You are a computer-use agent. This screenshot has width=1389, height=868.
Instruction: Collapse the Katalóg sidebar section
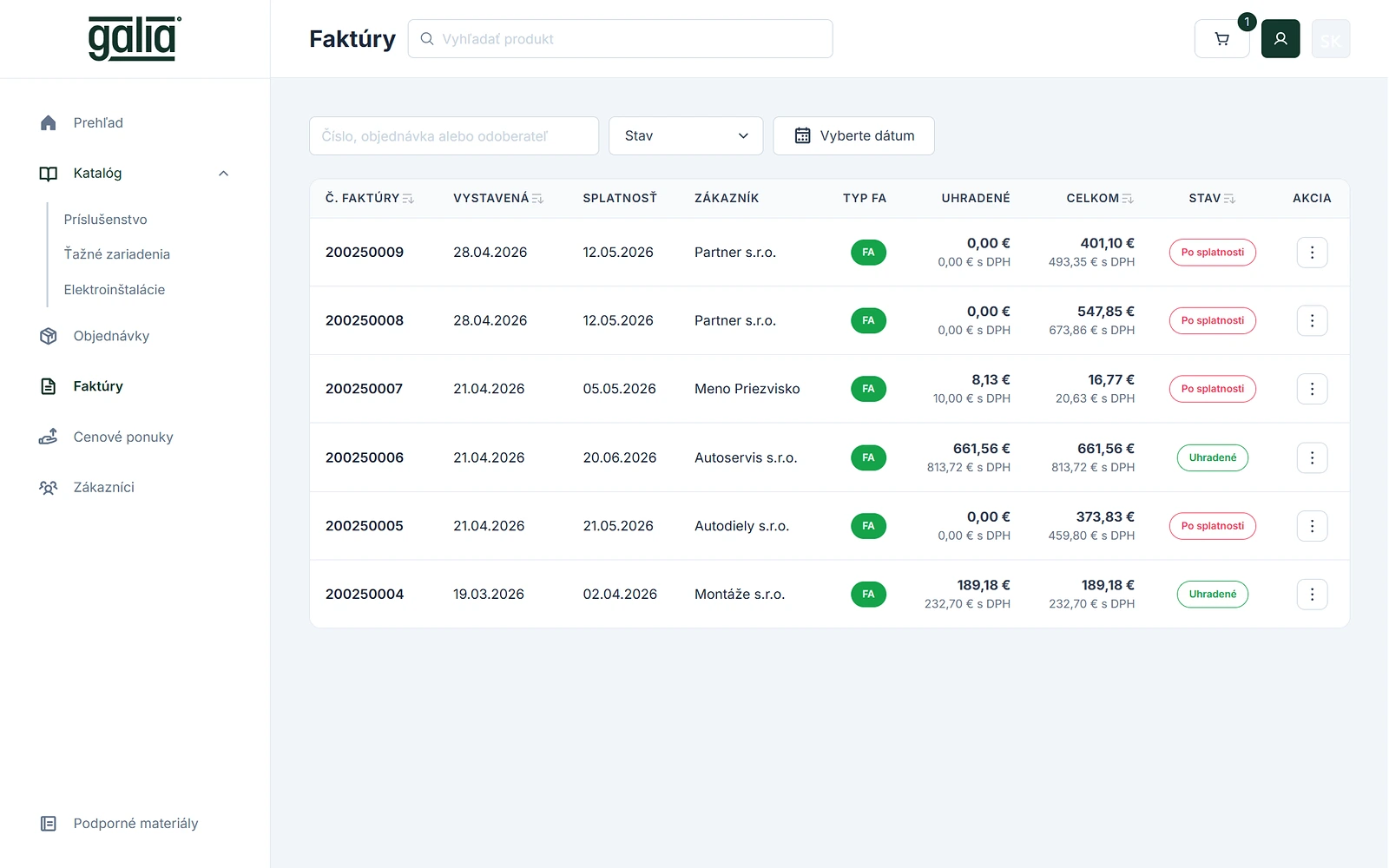(x=223, y=174)
